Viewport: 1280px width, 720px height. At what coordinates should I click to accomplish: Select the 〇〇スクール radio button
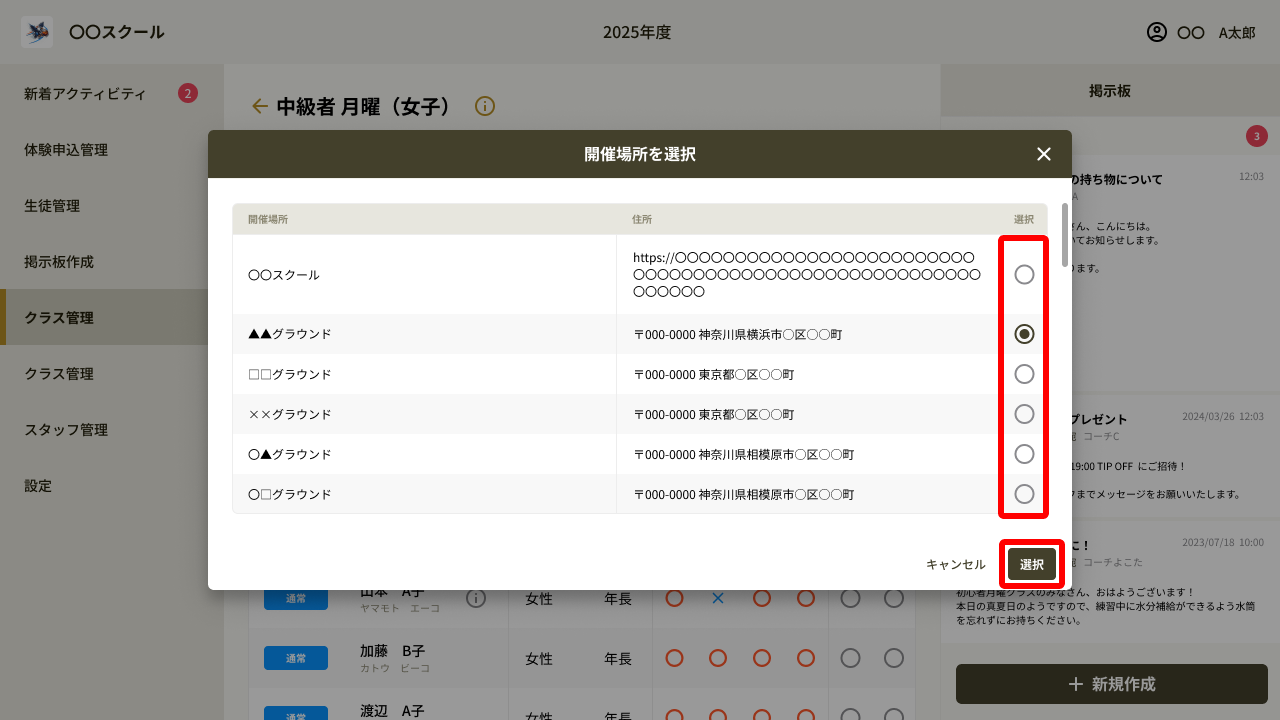(x=1024, y=274)
